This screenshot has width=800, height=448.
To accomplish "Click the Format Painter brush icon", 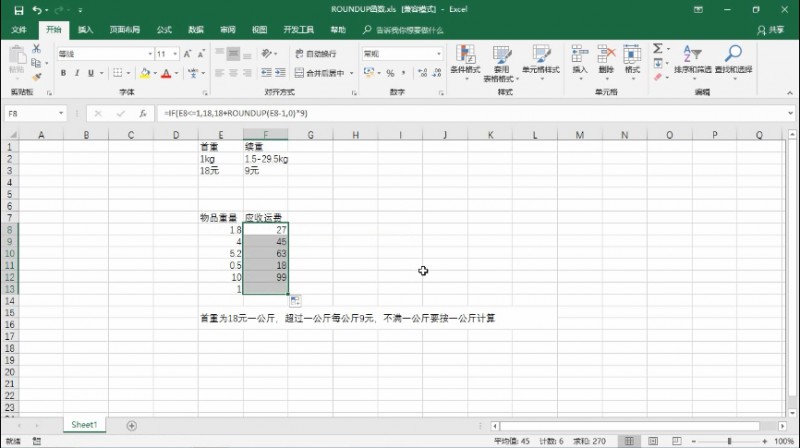I will pos(36,77).
